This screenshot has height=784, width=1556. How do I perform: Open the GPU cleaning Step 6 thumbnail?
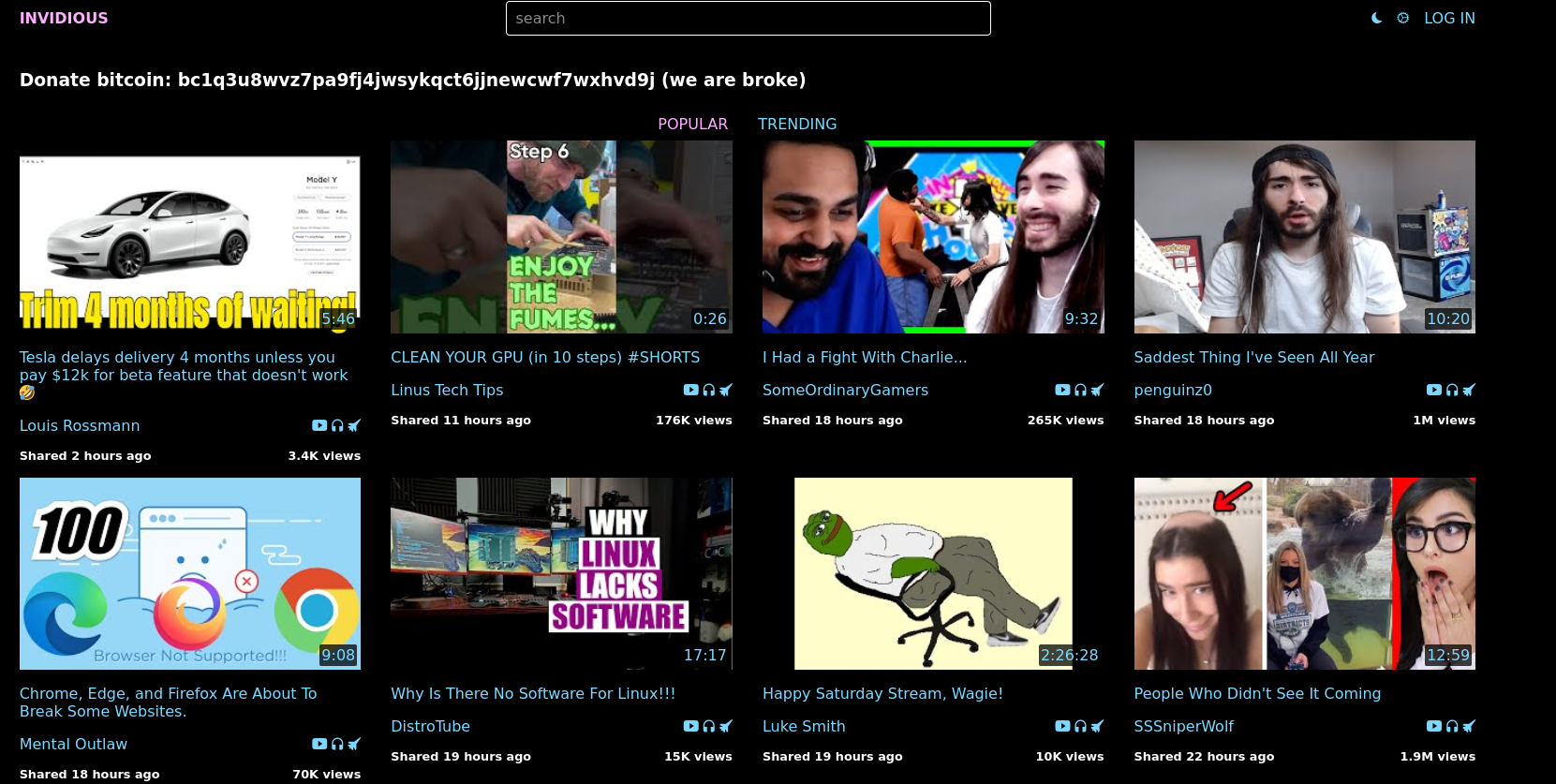[561, 237]
